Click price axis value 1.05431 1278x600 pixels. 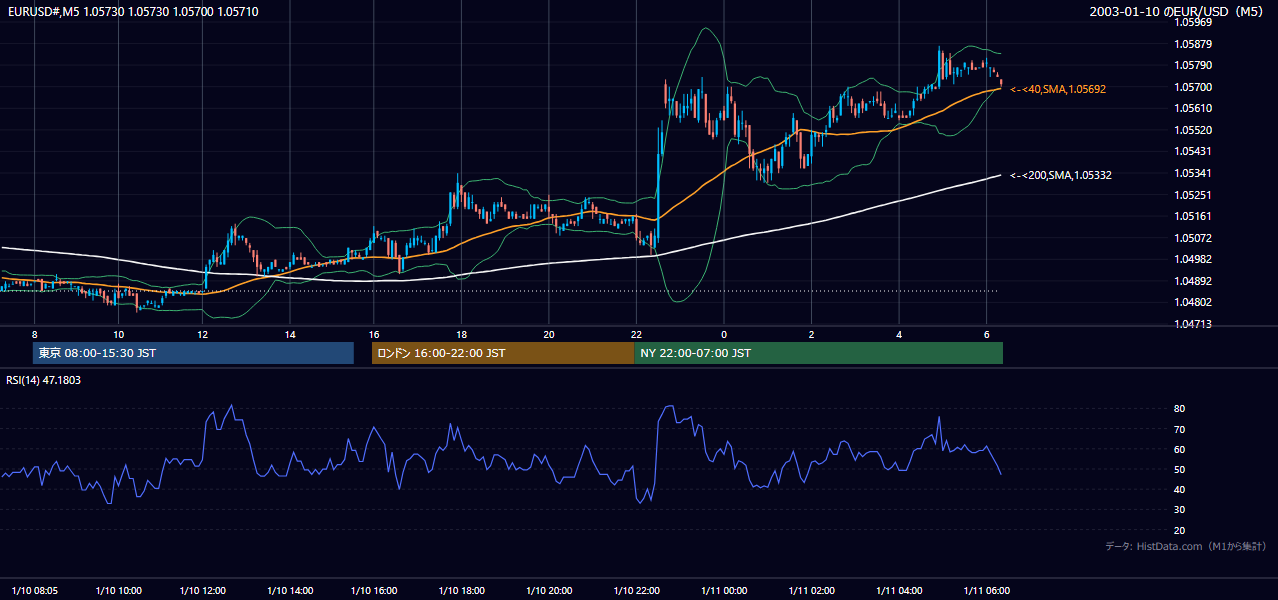[x=1193, y=151]
